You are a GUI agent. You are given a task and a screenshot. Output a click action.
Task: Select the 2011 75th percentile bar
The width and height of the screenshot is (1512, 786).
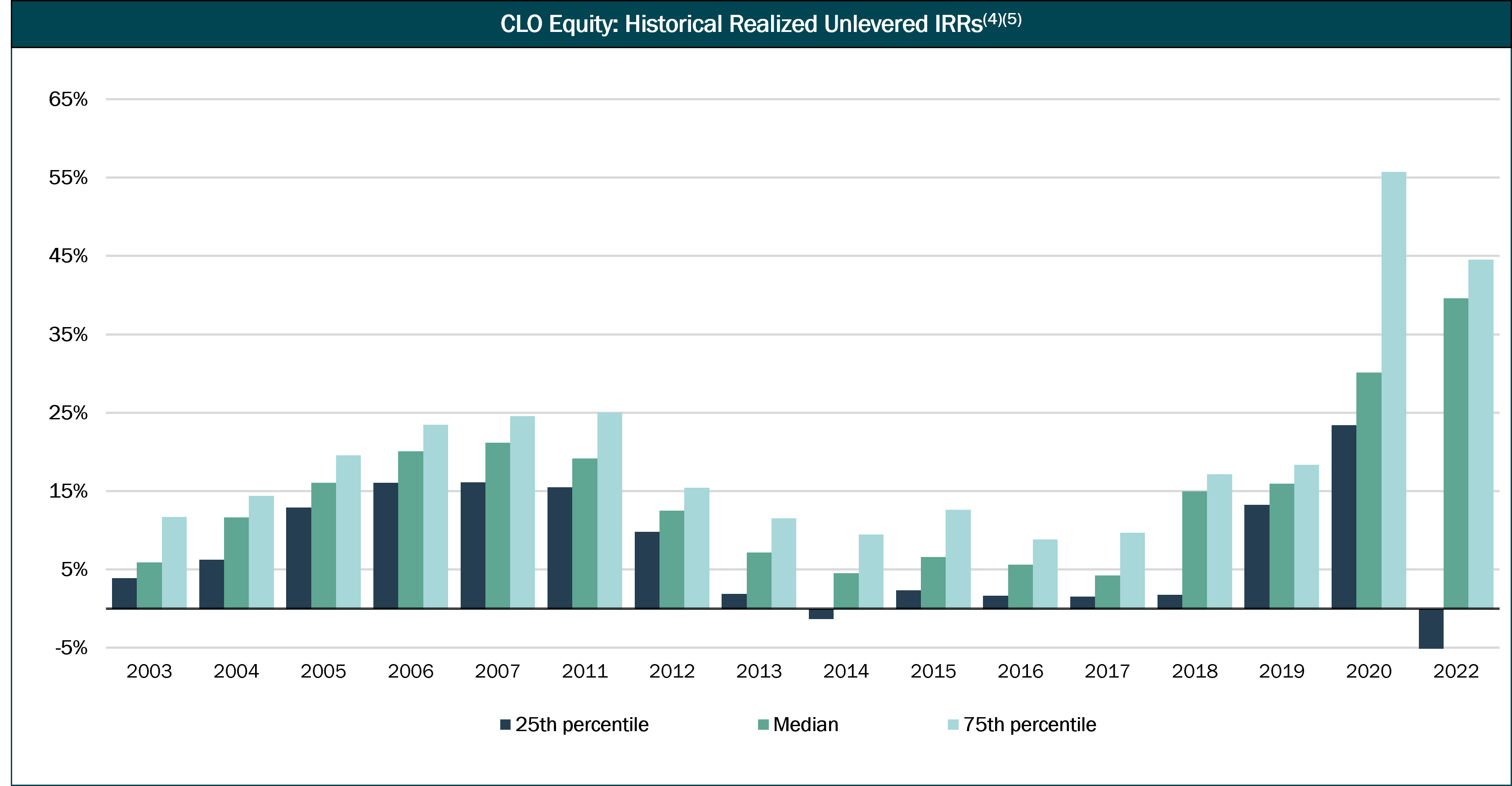click(610, 510)
